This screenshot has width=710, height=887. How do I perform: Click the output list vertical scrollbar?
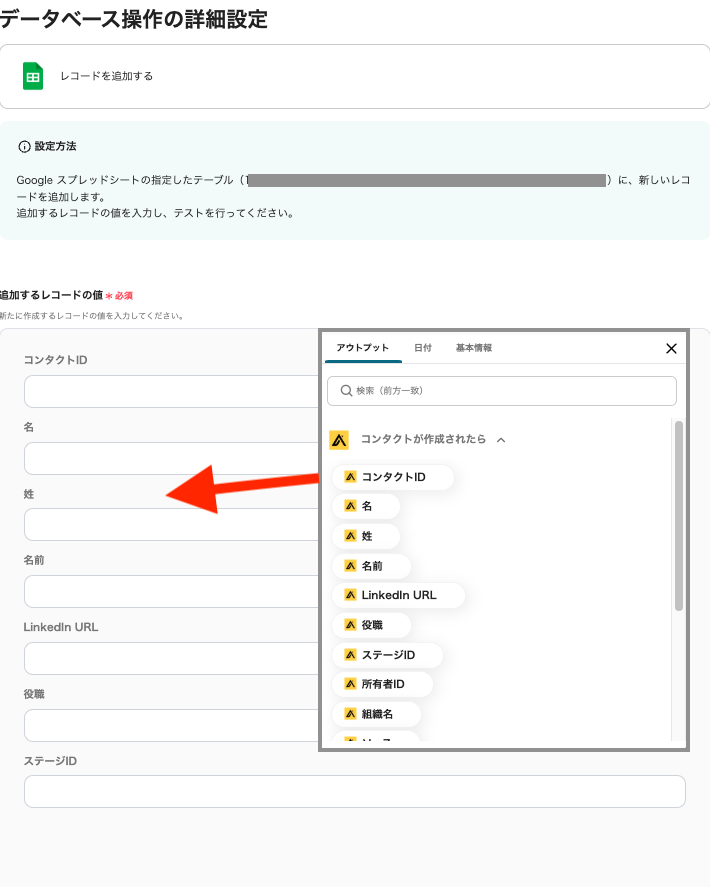678,516
